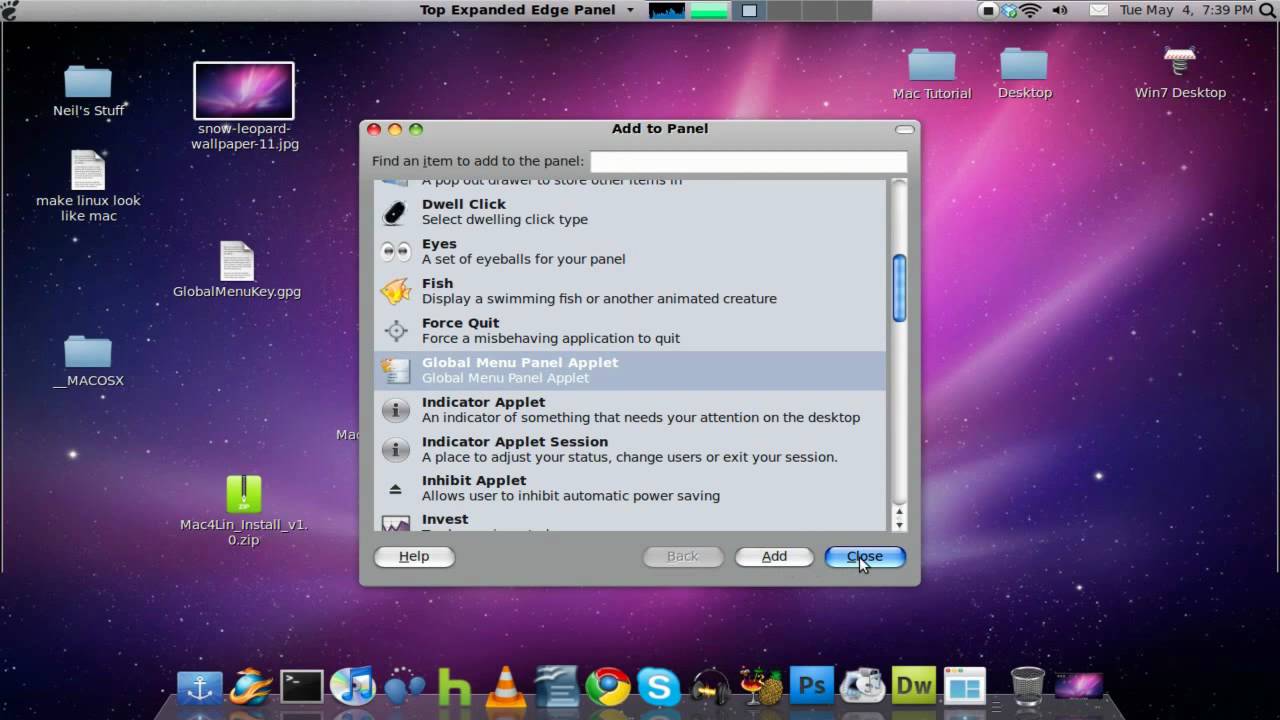1280x720 pixels.
Task: Select the Eyes applet eyeball icon
Action: tap(396, 251)
